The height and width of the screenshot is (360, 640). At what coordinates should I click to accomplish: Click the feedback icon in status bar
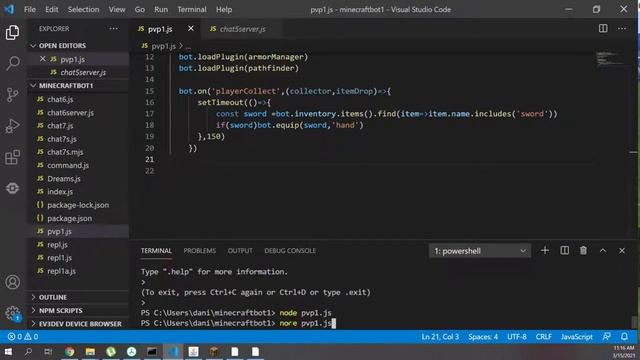(607, 337)
